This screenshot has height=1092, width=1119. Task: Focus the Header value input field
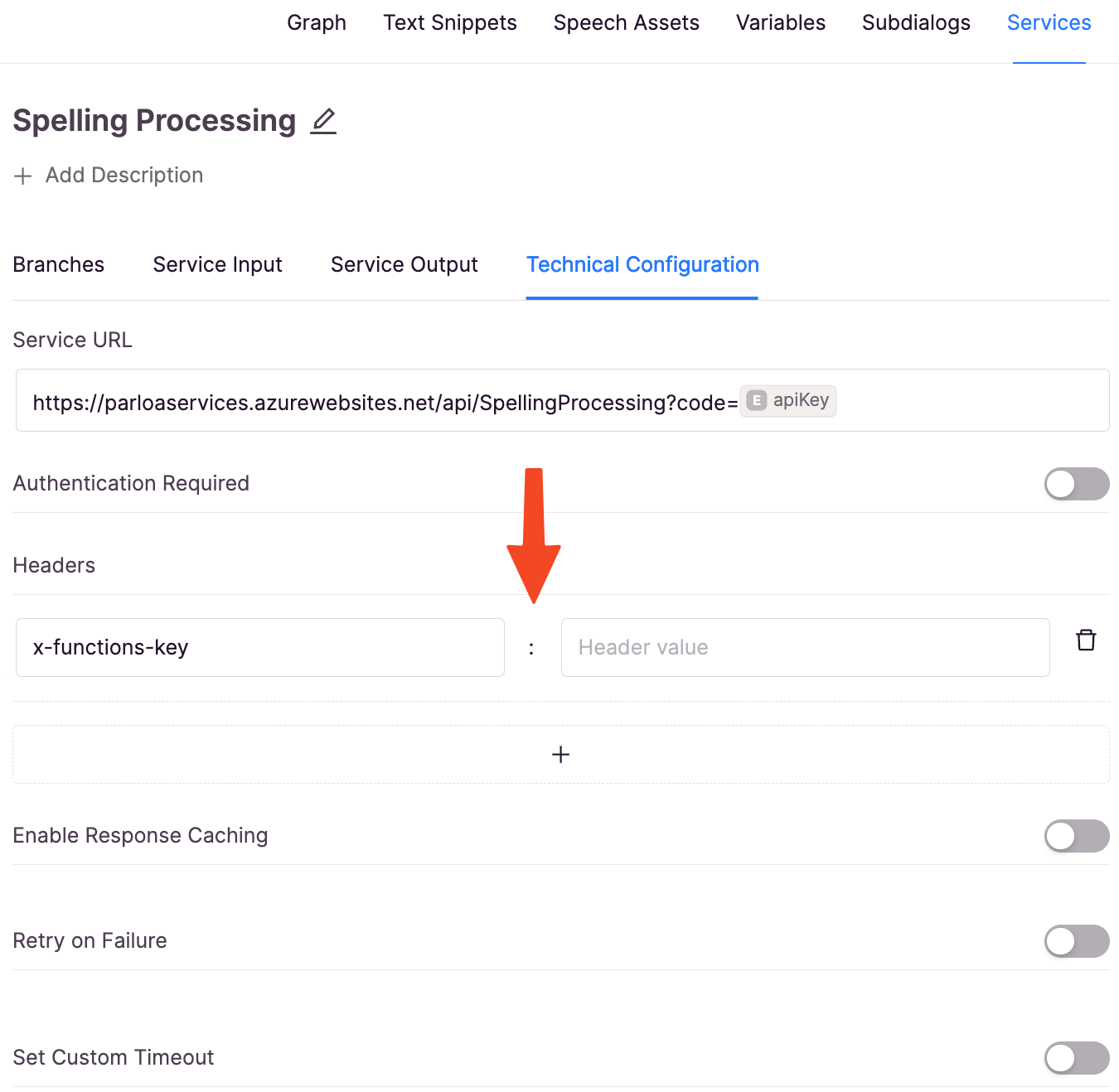coord(806,647)
